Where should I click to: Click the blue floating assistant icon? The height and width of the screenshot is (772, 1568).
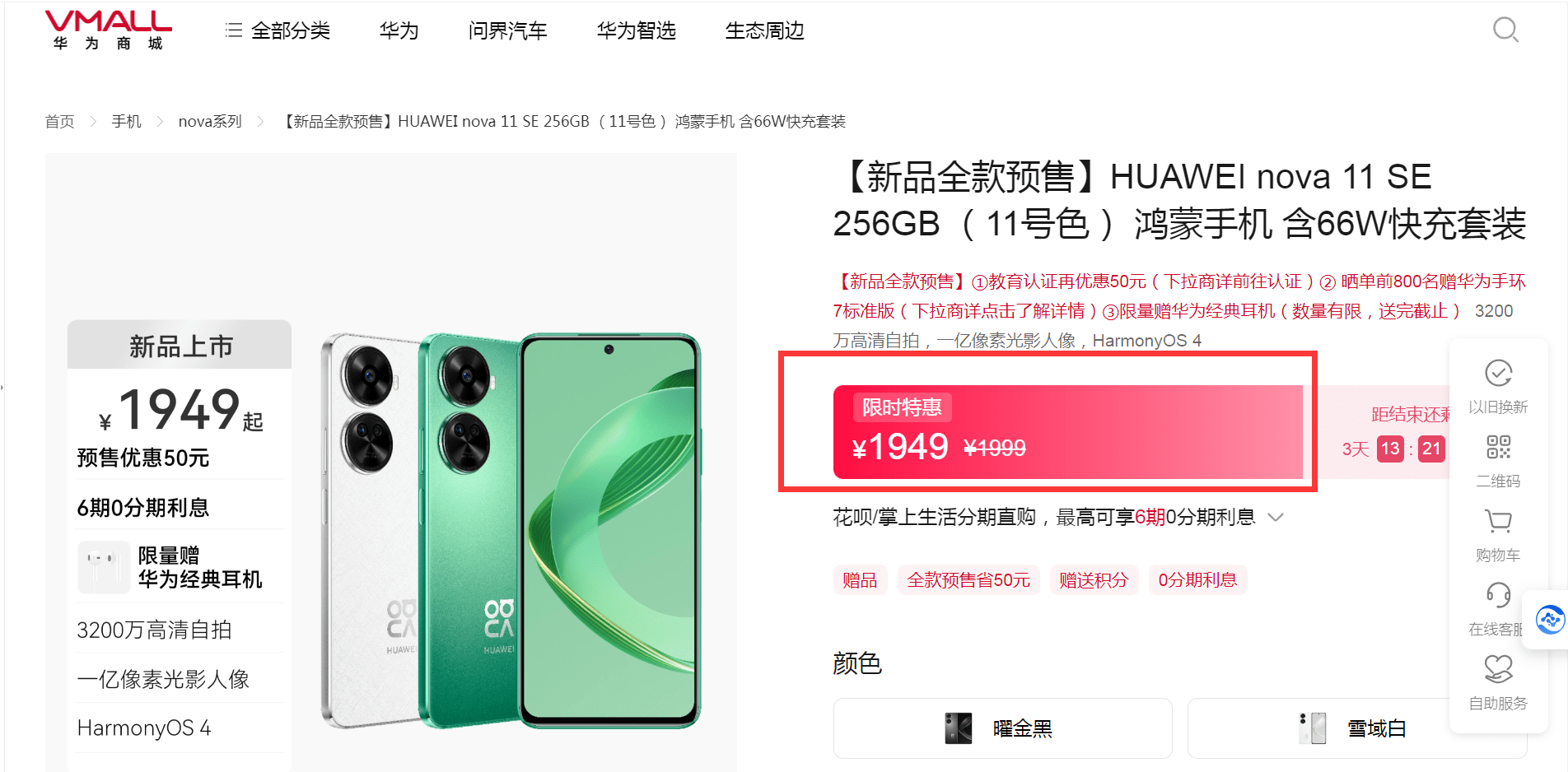point(1550,619)
